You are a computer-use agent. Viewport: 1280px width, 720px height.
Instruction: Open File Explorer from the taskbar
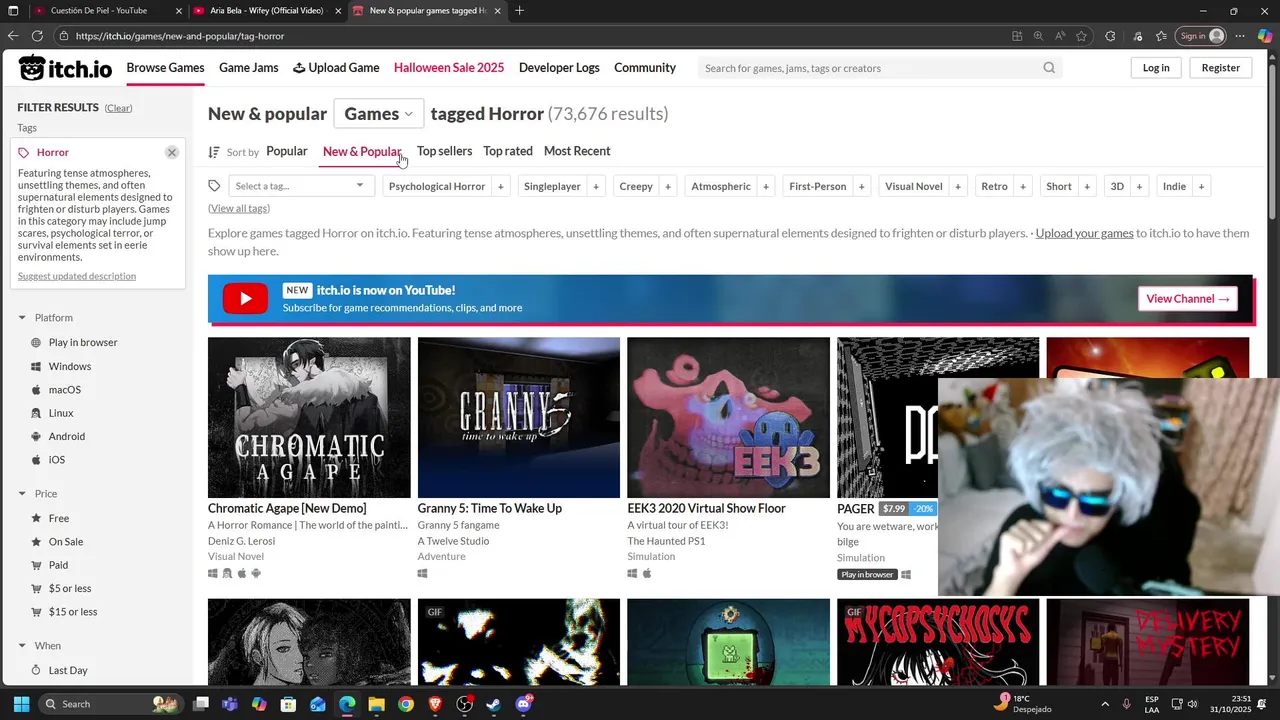coord(377,704)
